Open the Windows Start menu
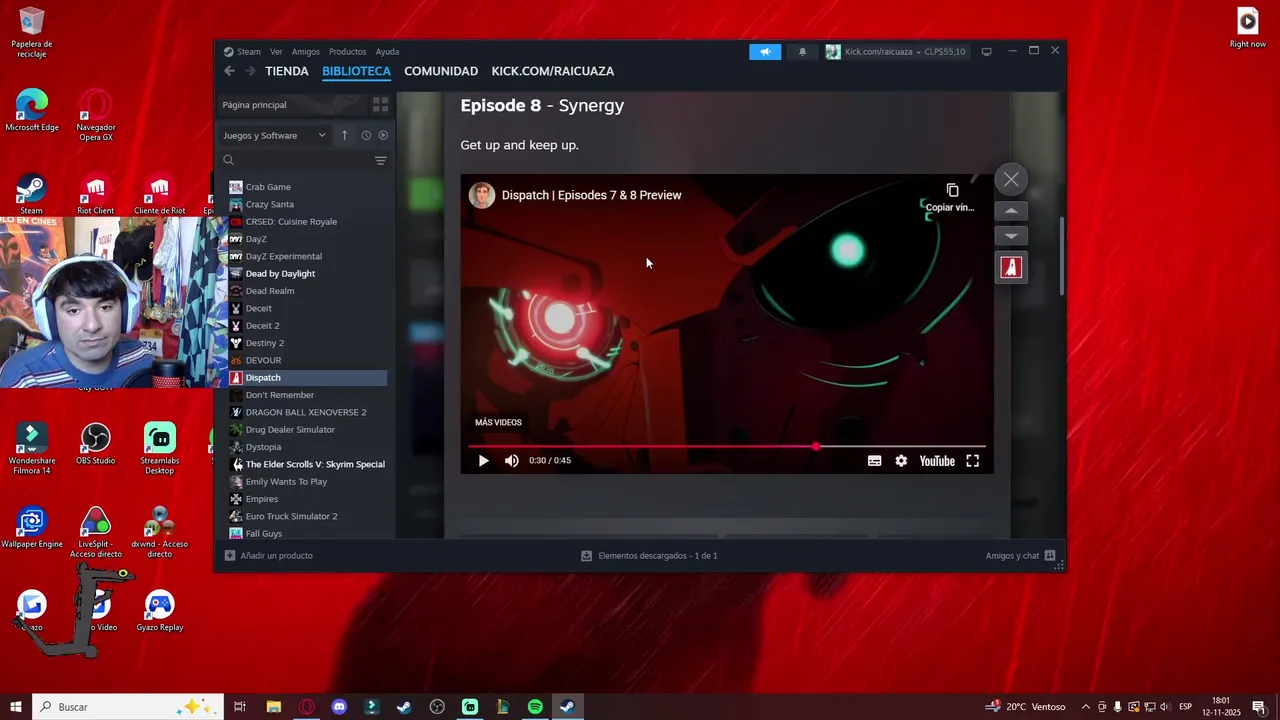Screen dimensions: 1280x720 [x=16, y=707]
